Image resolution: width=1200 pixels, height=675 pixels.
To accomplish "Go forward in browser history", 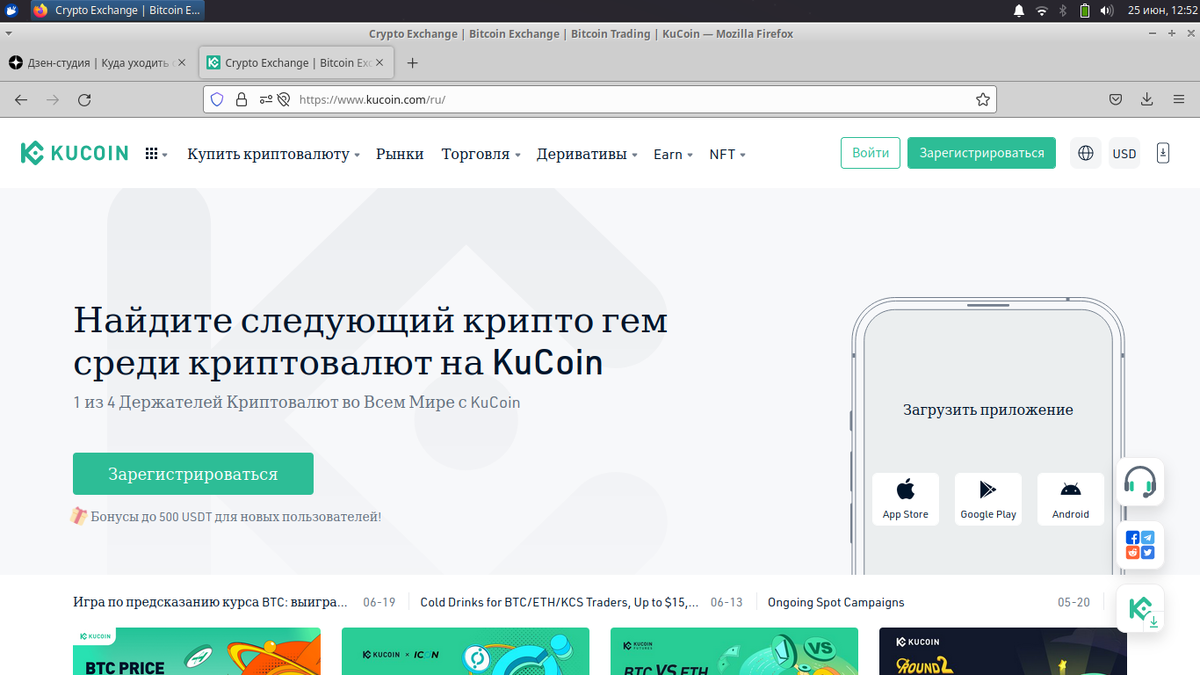I will point(53,100).
